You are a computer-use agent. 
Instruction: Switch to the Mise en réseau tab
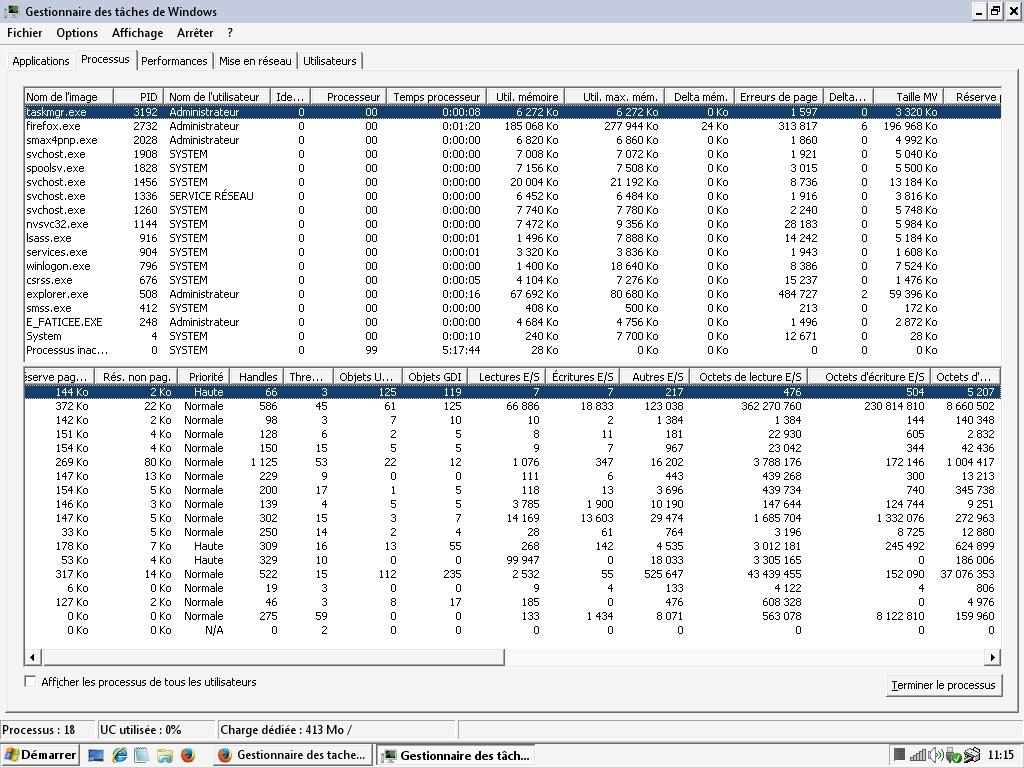[x=255, y=61]
